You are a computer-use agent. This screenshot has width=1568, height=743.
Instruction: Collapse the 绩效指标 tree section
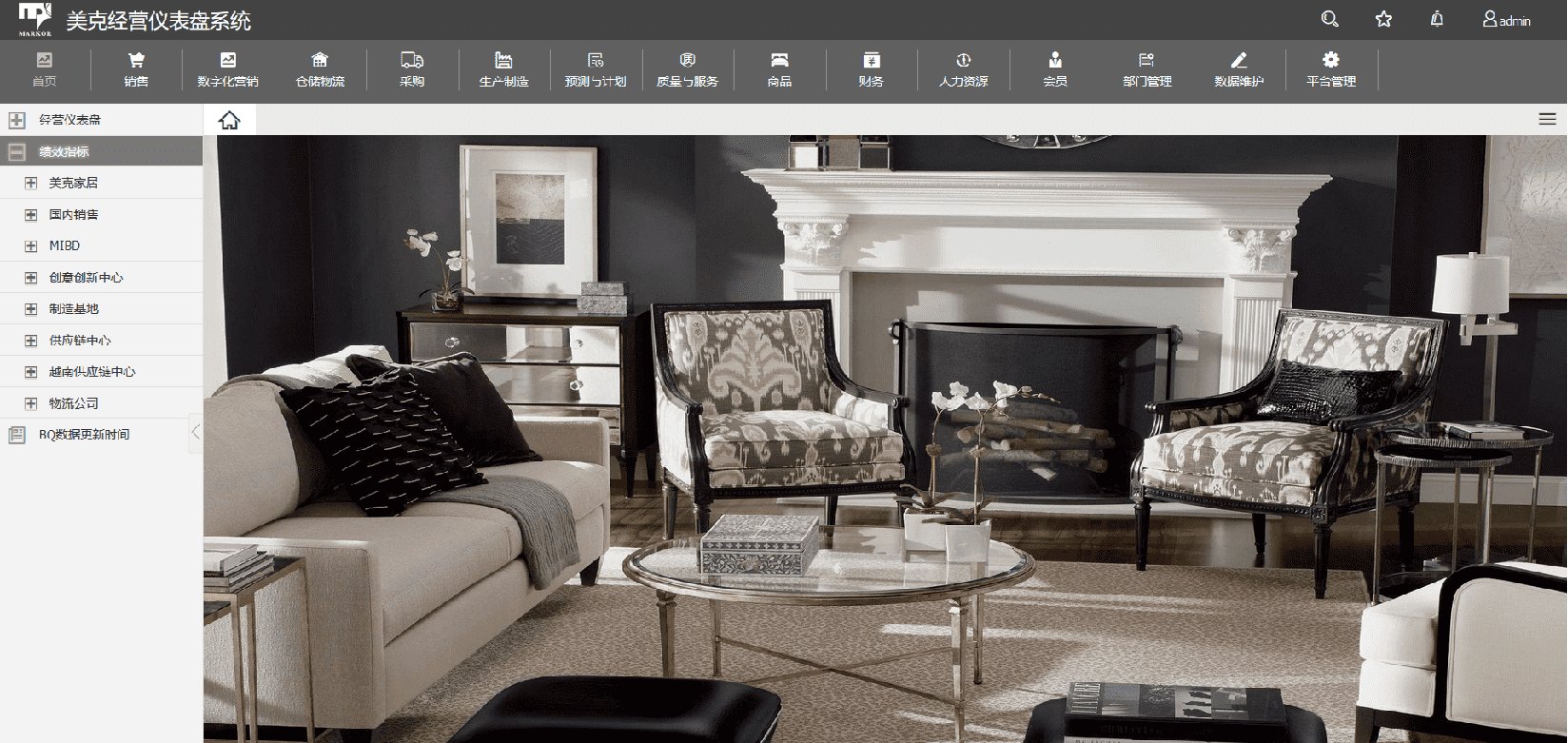tap(17, 151)
